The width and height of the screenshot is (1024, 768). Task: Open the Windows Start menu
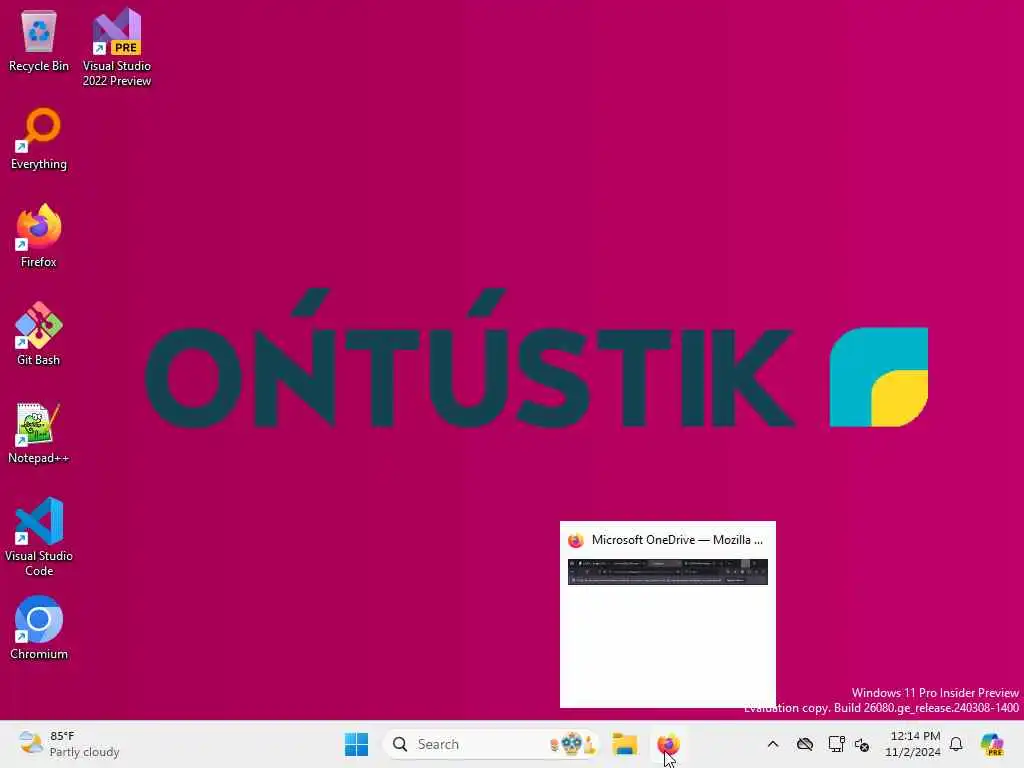click(357, 744)
